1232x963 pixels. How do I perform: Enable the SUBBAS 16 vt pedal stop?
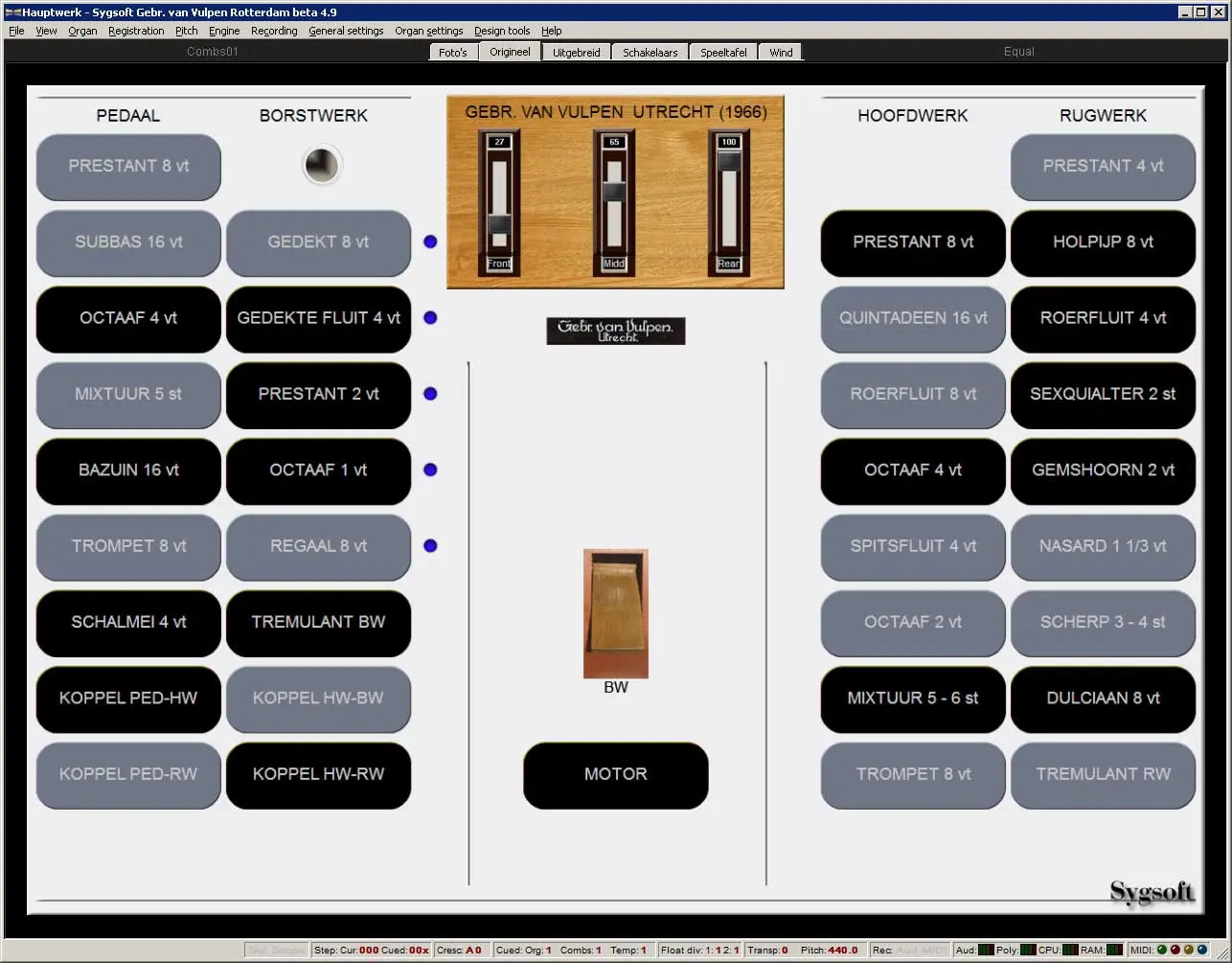pos(128,242)
